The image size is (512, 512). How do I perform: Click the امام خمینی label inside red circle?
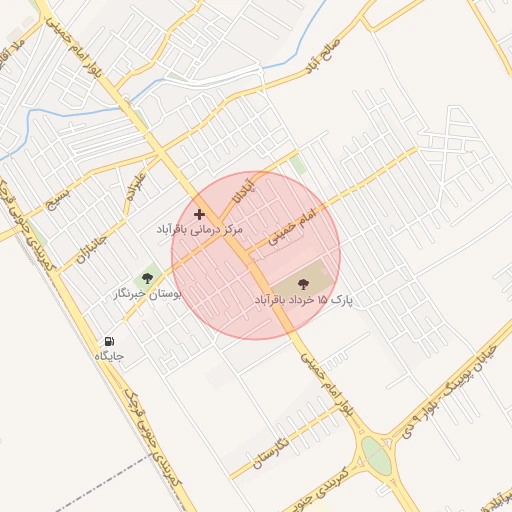[x=292, y=227]
